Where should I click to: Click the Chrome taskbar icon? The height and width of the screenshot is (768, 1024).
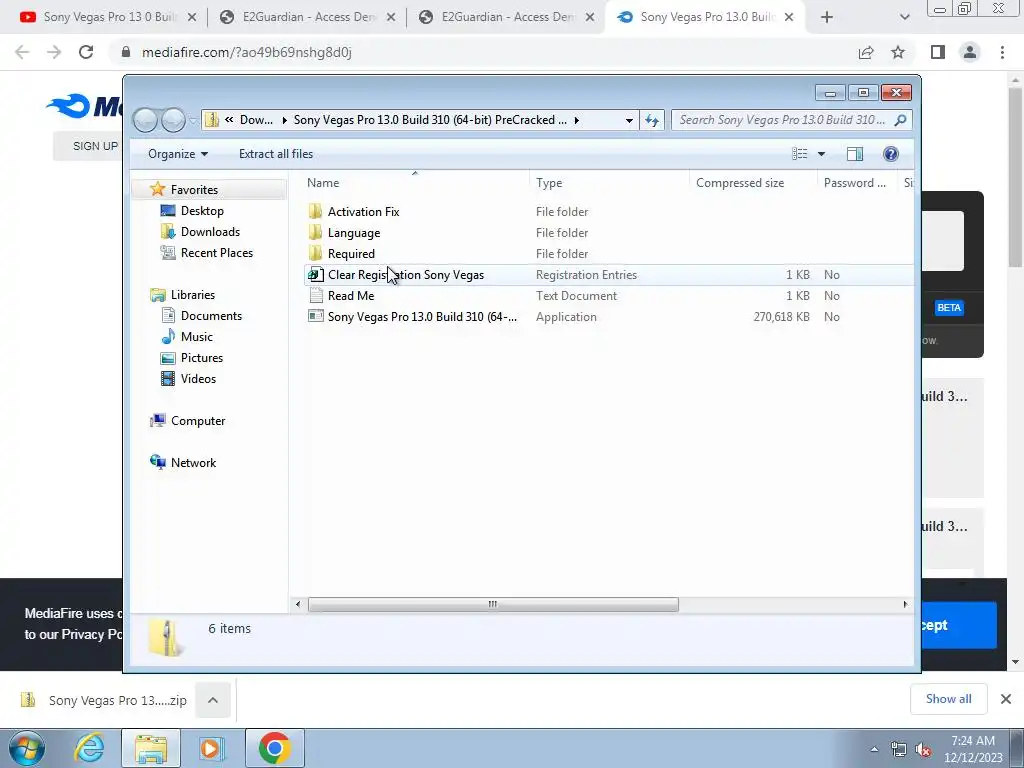274,748
